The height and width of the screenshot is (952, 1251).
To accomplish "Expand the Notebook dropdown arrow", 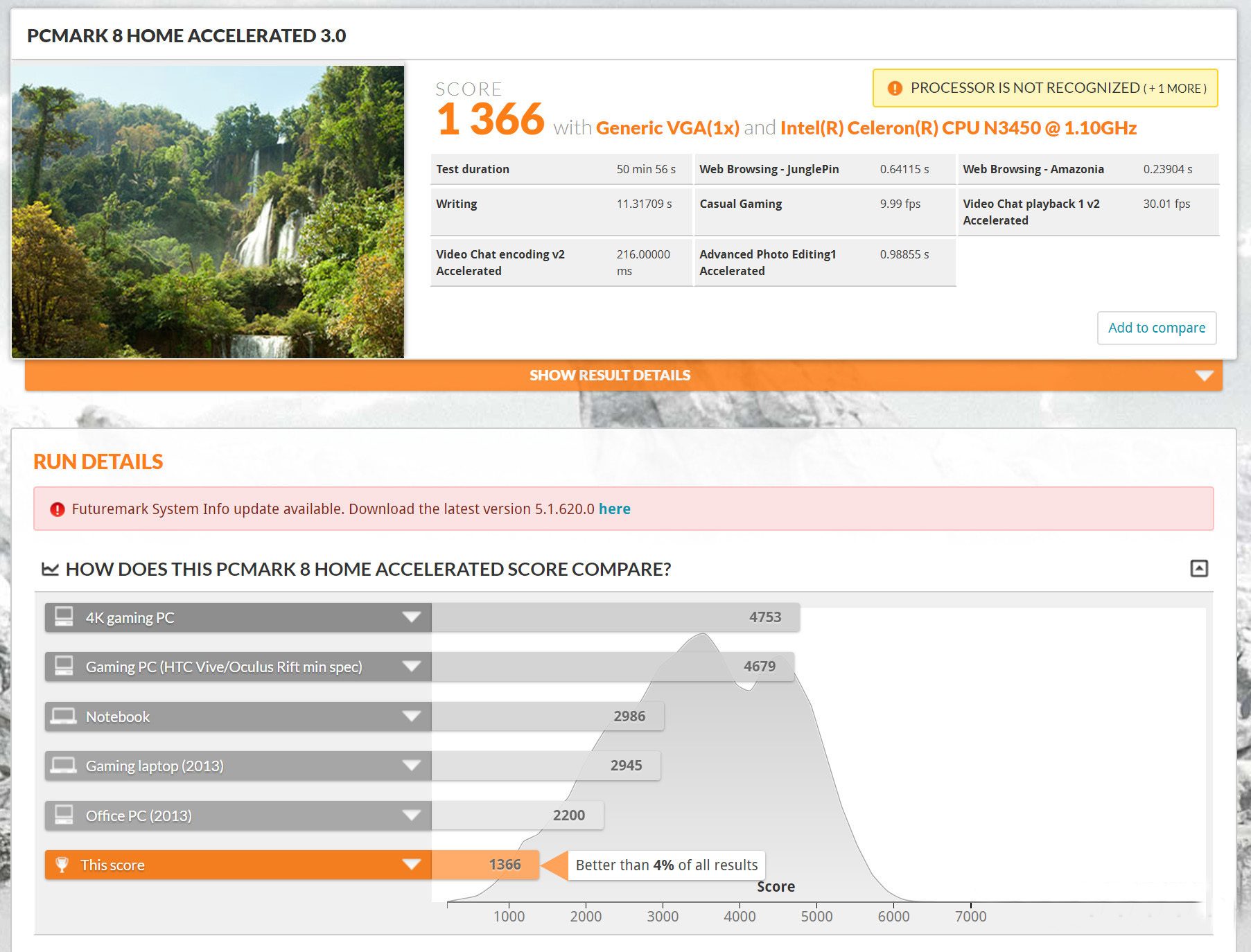I will tap(412, 716).
